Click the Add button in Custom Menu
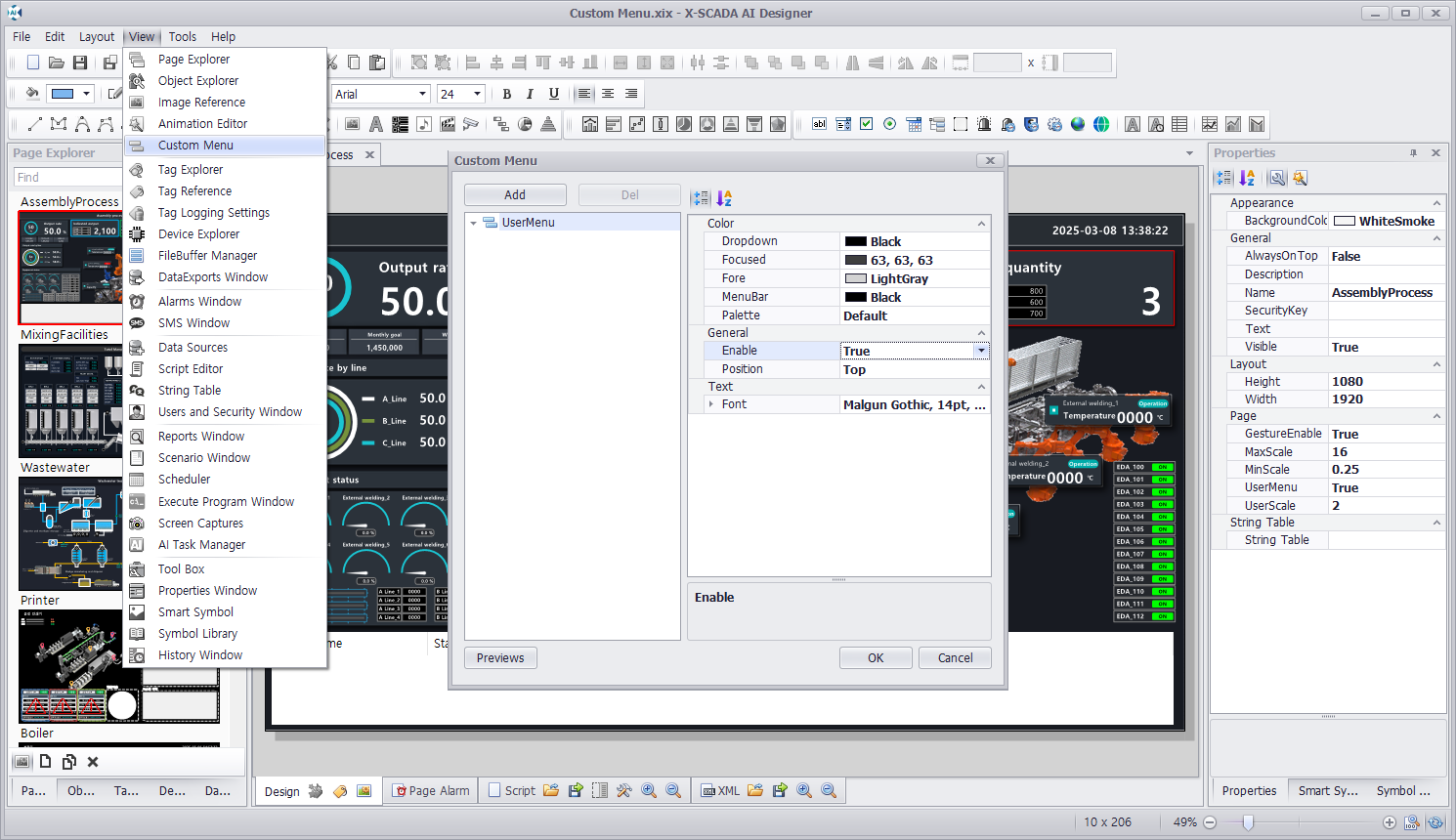Screen dimensions: 1456x840 coord(515,195)
